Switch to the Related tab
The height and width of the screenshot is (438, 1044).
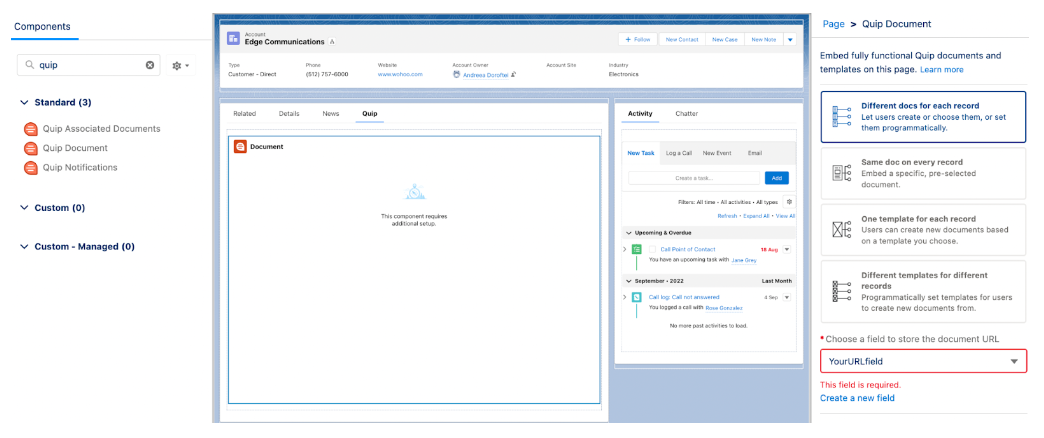coord(244,114)
